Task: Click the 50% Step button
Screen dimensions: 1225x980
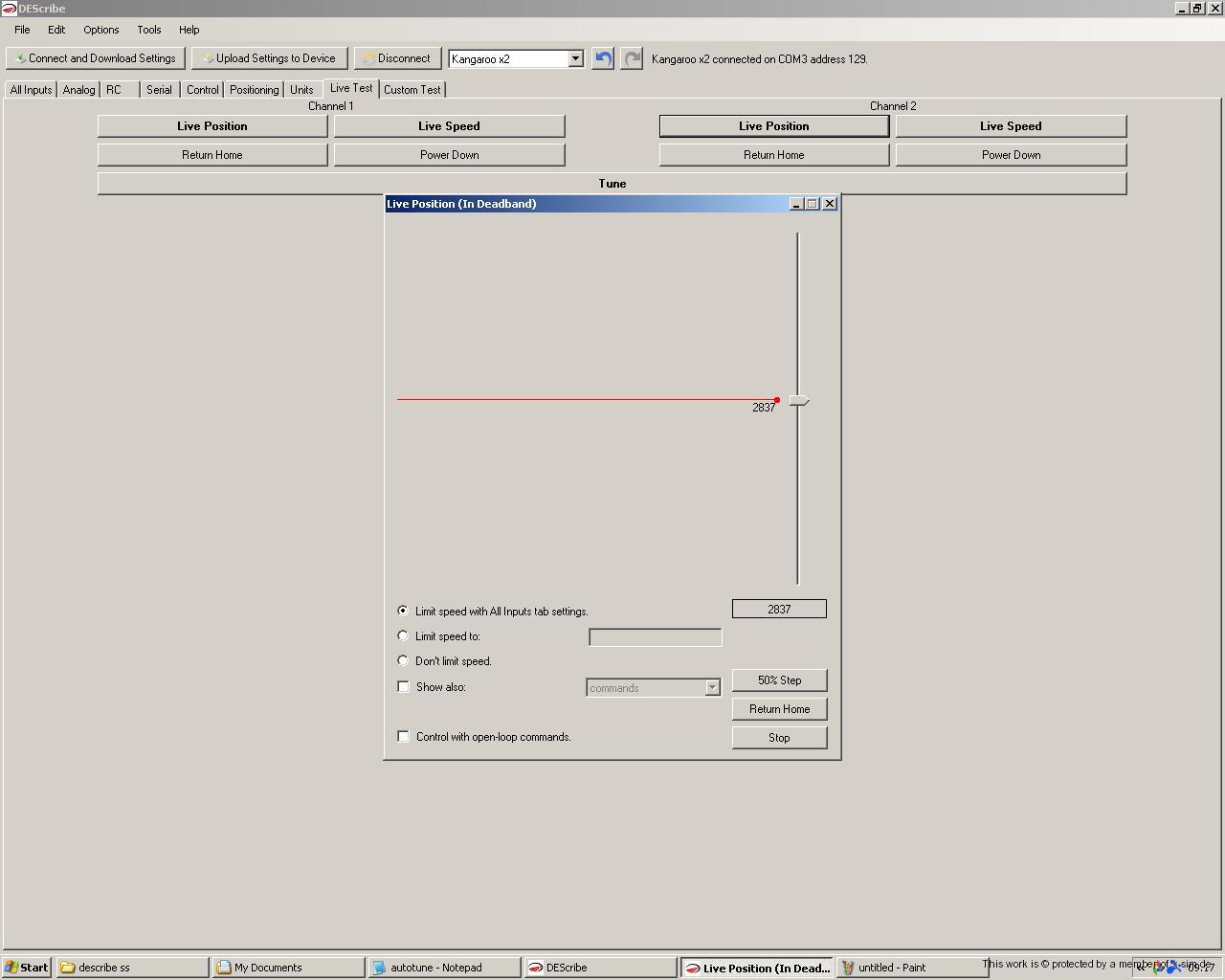Action: pos(779,680)
